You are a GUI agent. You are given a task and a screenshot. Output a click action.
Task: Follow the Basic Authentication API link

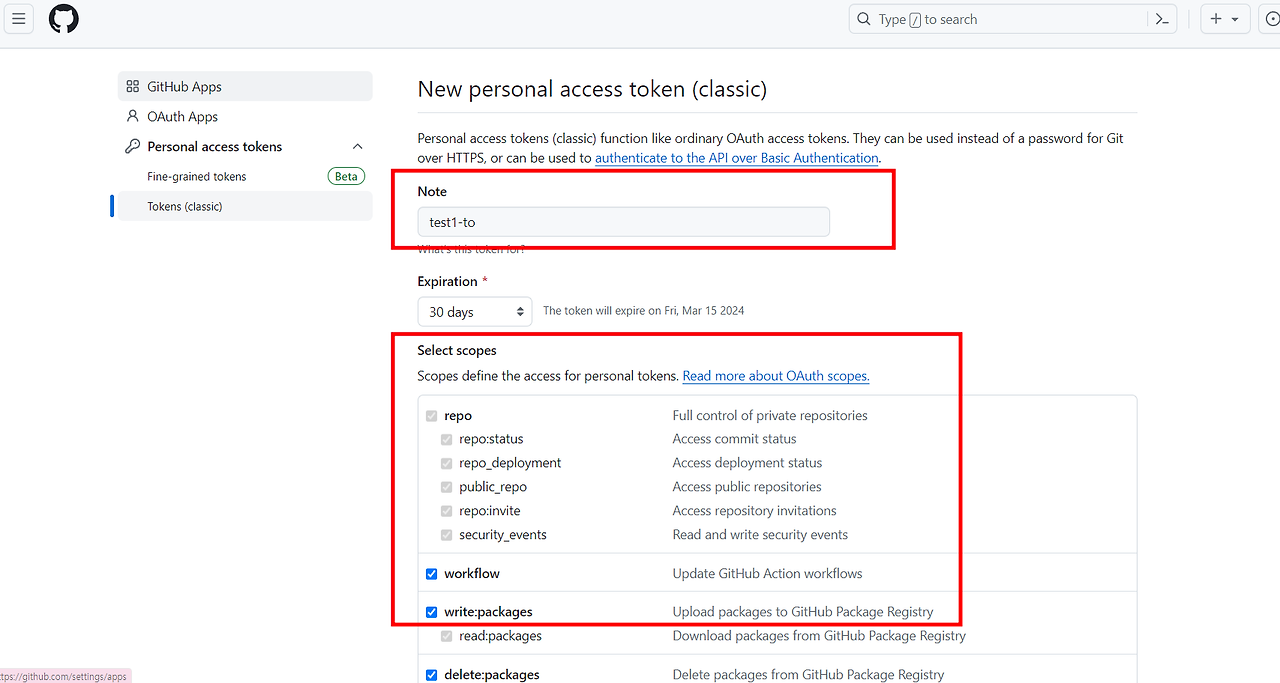[737, 158]
